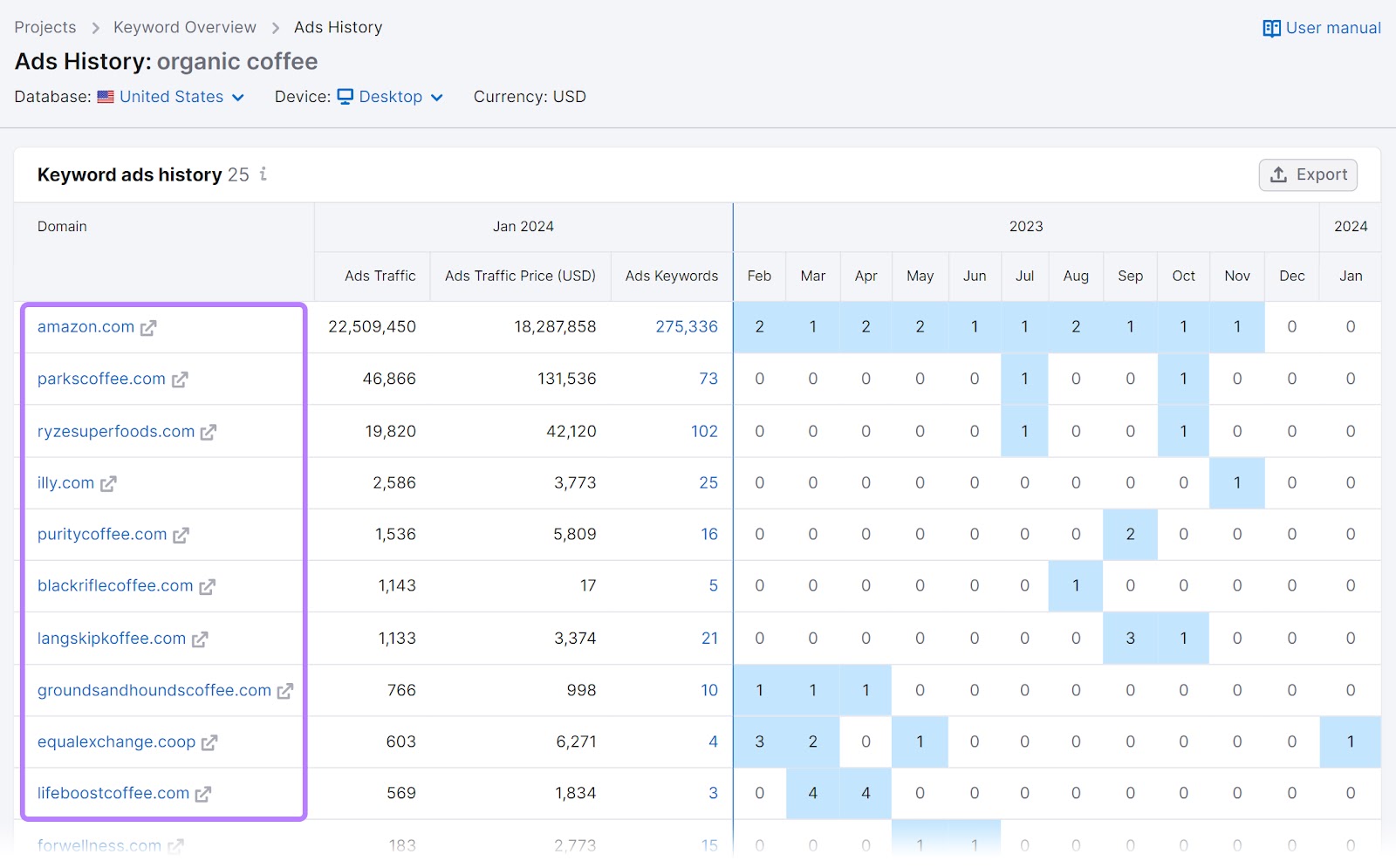Click the external link icon beside amazon.com
This screenshot has height=868, width=1396.
click(149, 328)
